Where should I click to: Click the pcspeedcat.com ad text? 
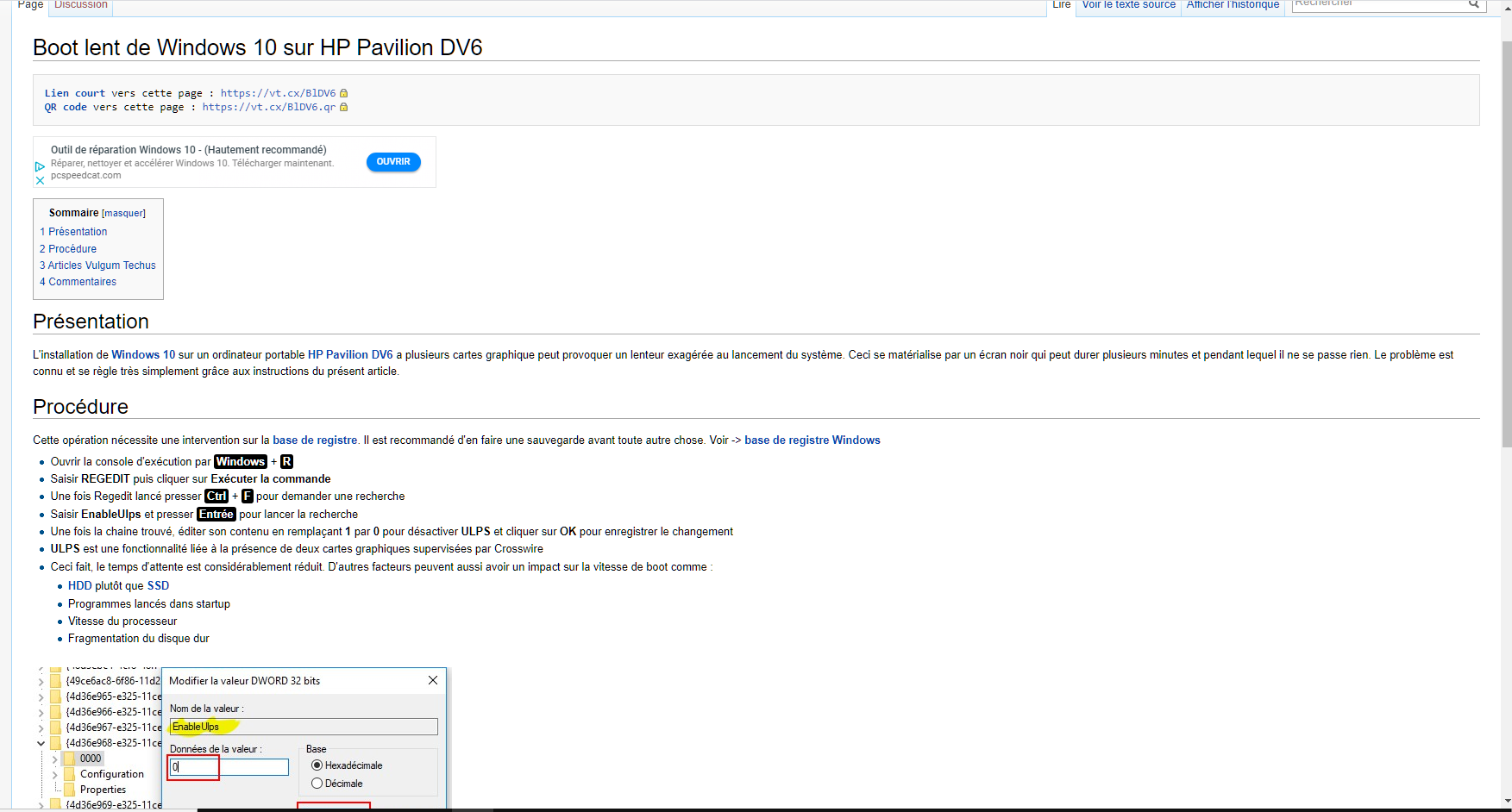(x=86, y=175)
